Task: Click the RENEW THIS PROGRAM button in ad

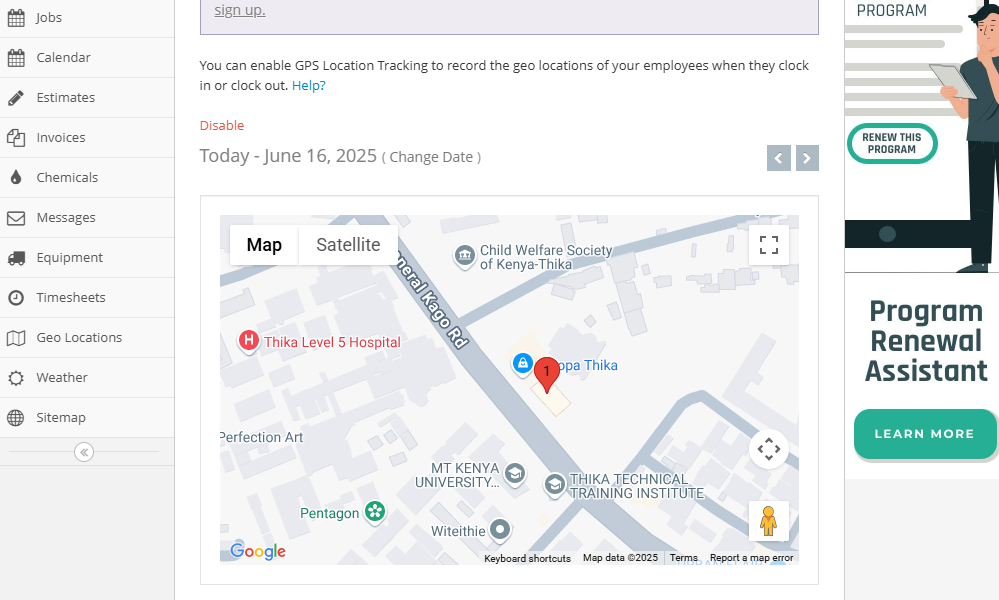Action: 892,143
